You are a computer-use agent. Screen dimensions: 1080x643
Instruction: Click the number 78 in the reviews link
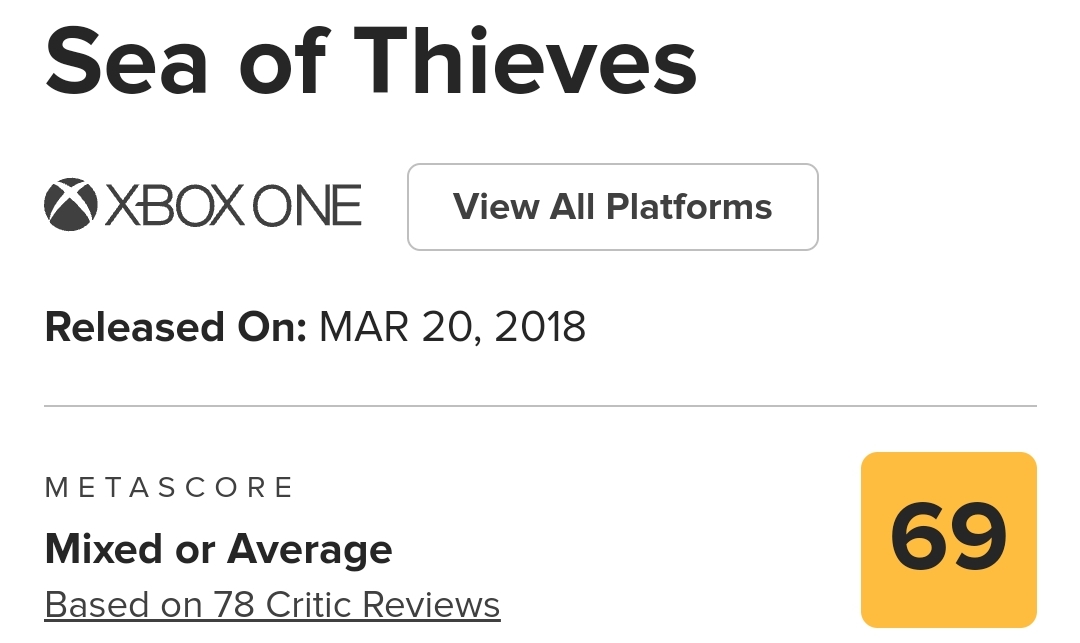(233, 605)
